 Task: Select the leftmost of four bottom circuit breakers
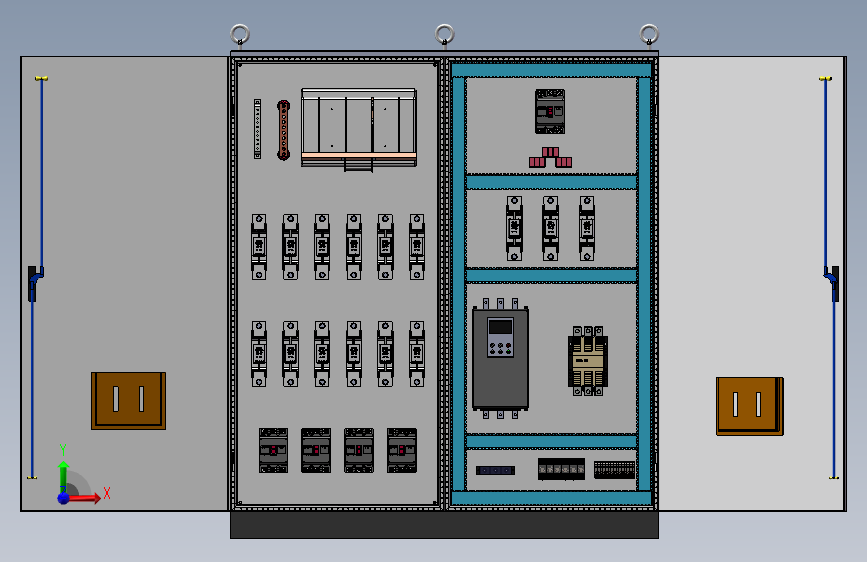pyautogui.click(x=273, y=450)
